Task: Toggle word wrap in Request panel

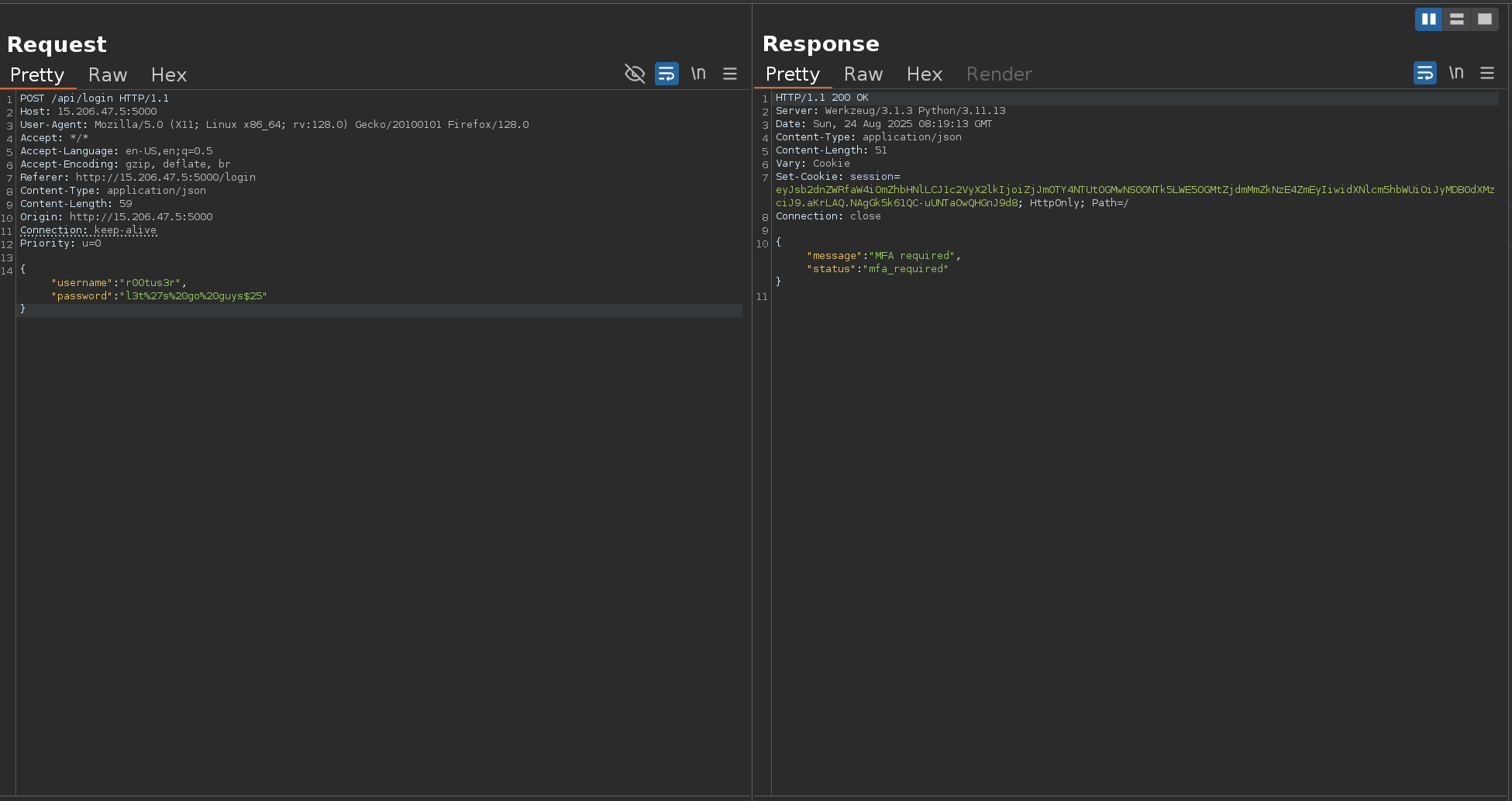Action: tap(666, 74)
